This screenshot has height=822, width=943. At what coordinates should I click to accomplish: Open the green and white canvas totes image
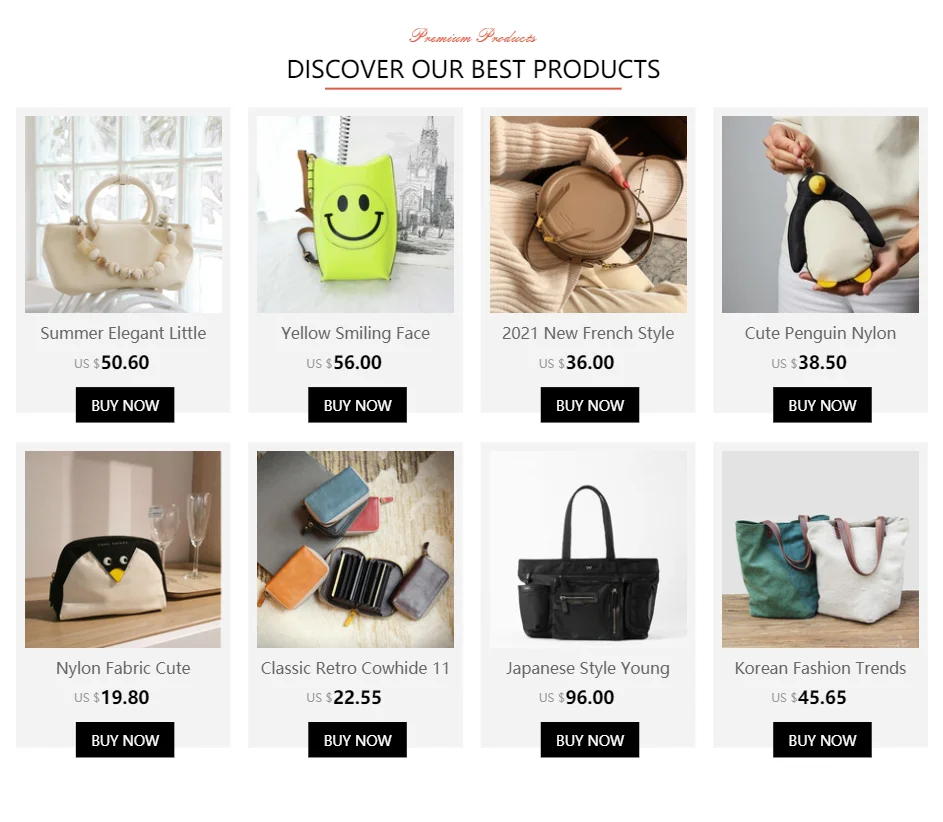pos(820,549)
